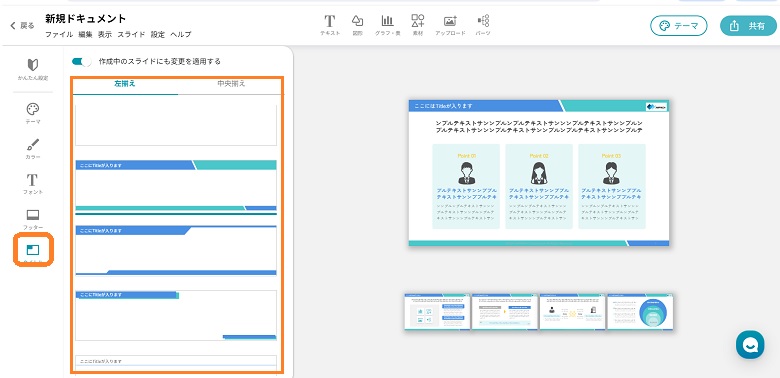Click the sample body text on main slide
This screenshot has height=378, width=780.
coord(539,126)
